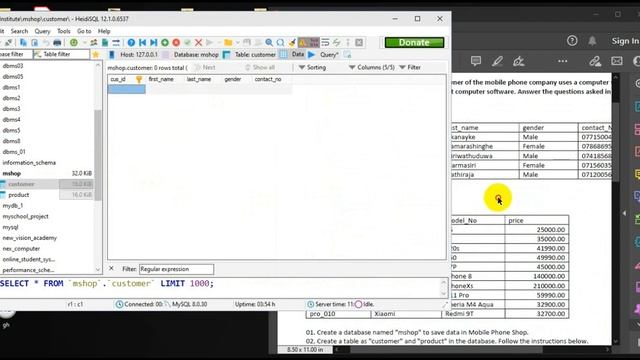Switch to the Data tab

[x=293, y=54]
